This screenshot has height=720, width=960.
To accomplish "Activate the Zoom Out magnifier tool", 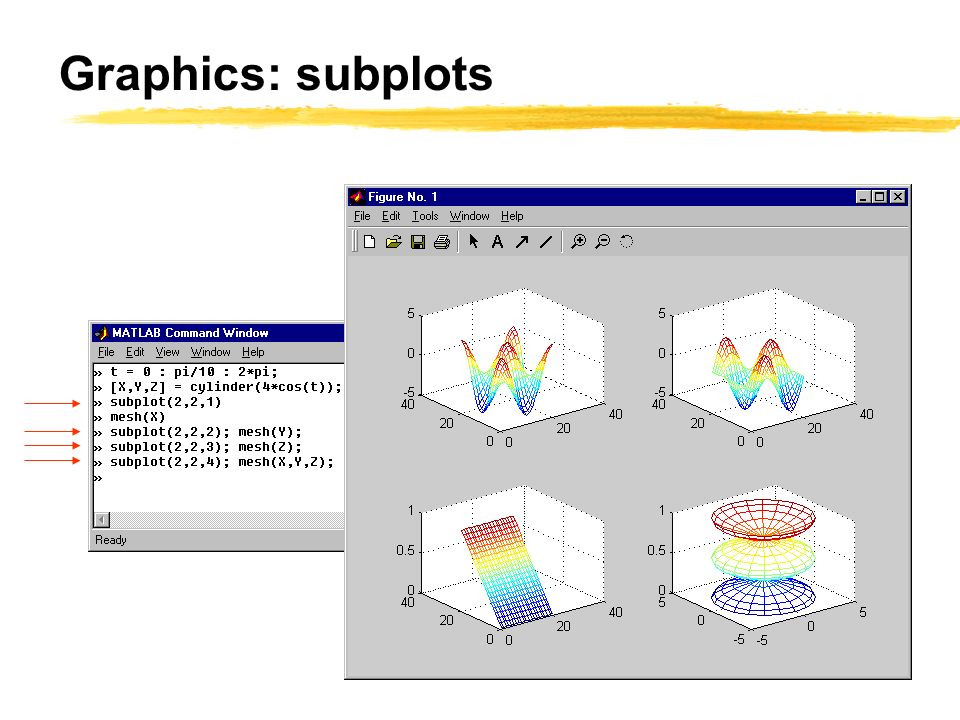I will (x=603, y=241).
